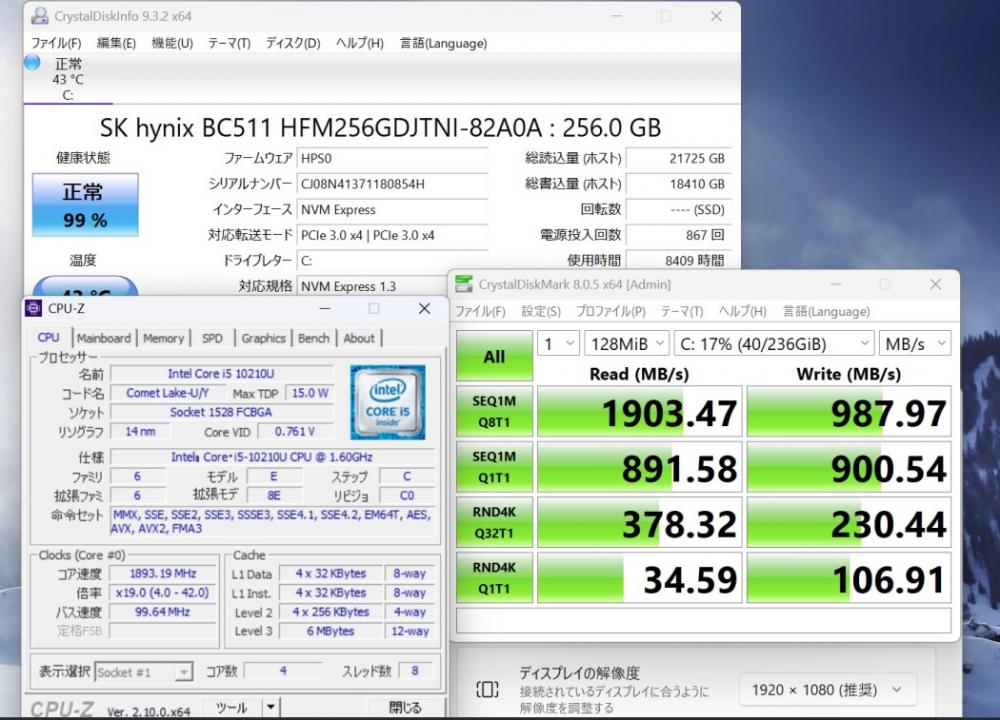Open ファイル(F) menu in CrystalDiskInfo
1000x720 pixels.
click(56, 43)
